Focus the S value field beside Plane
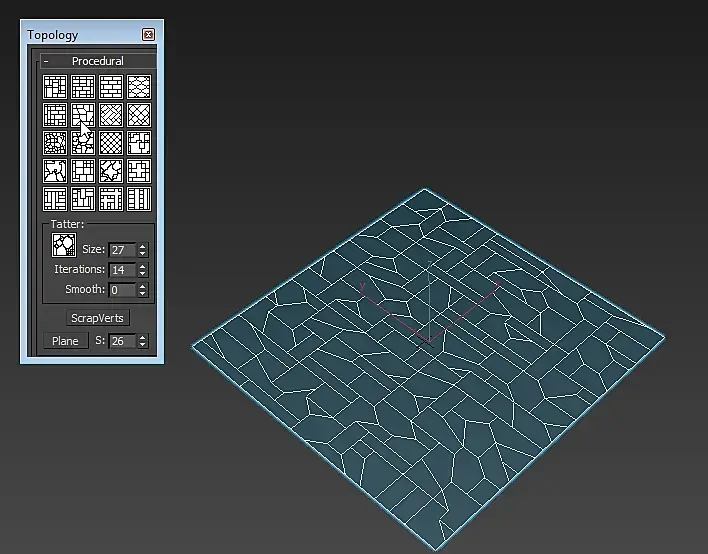Viewport: 708px width, 554px height. [x=122, y=341]
